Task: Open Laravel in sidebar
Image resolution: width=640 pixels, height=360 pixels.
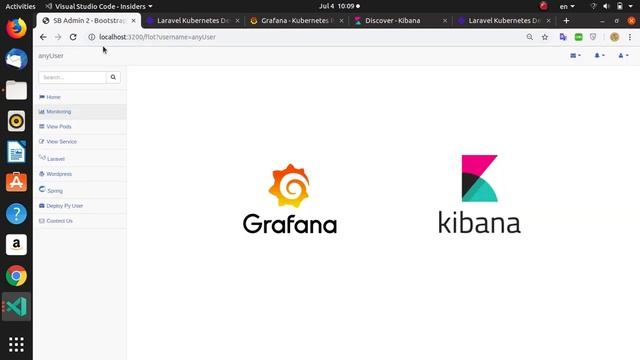Action: pos(80,158)
